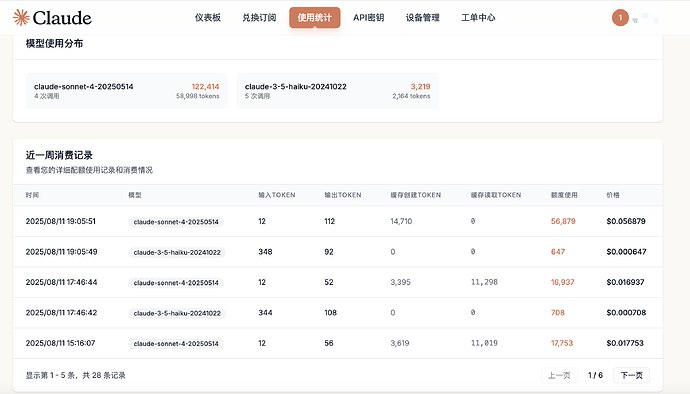Open the user avatar showing 1
690x394 pixels.
click(x=620, y=18)
